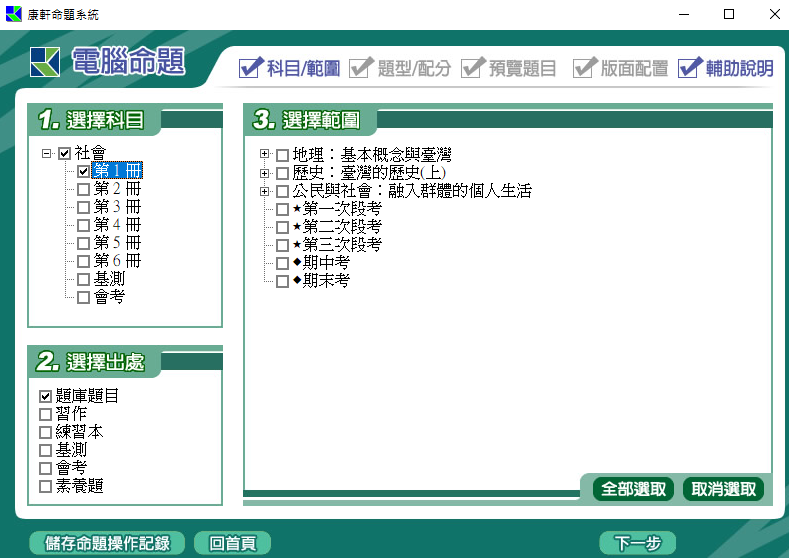Check the 第 2 冊 checkbox
Viewport: 789px width, 558px height.
pyautogui.click(x=84, y=189)
